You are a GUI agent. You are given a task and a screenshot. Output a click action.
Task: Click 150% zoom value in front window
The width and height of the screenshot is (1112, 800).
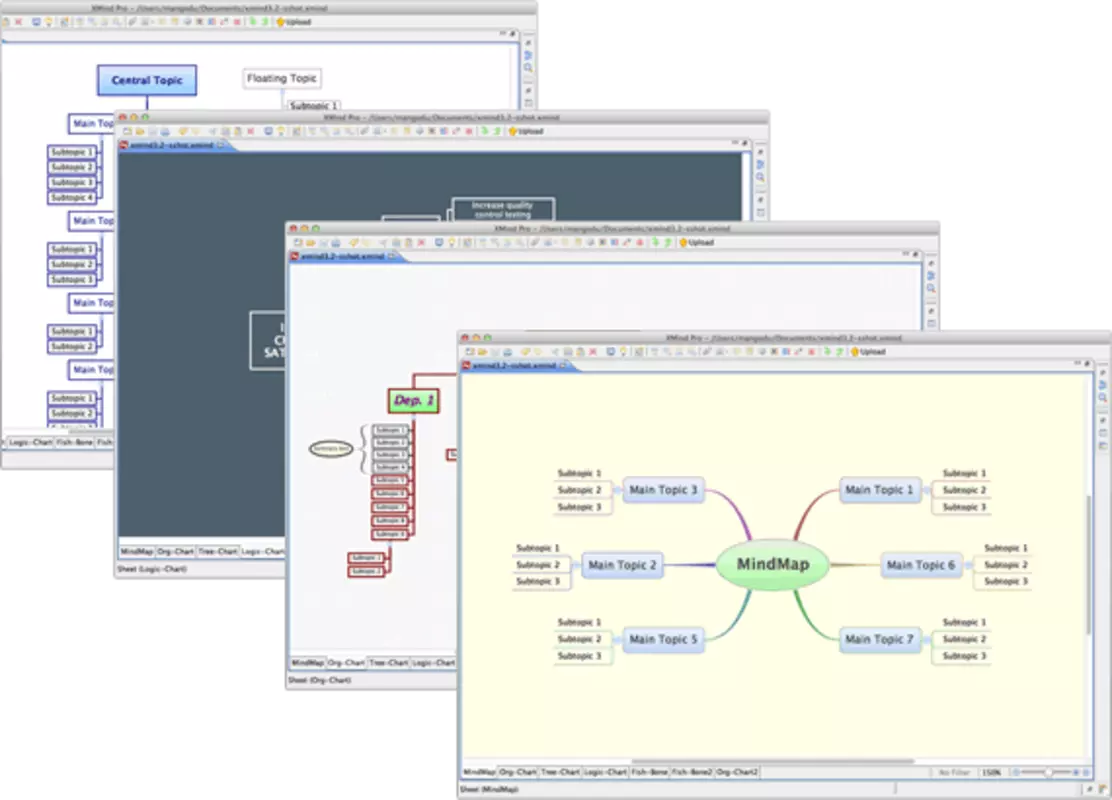(x=991, y=772)
